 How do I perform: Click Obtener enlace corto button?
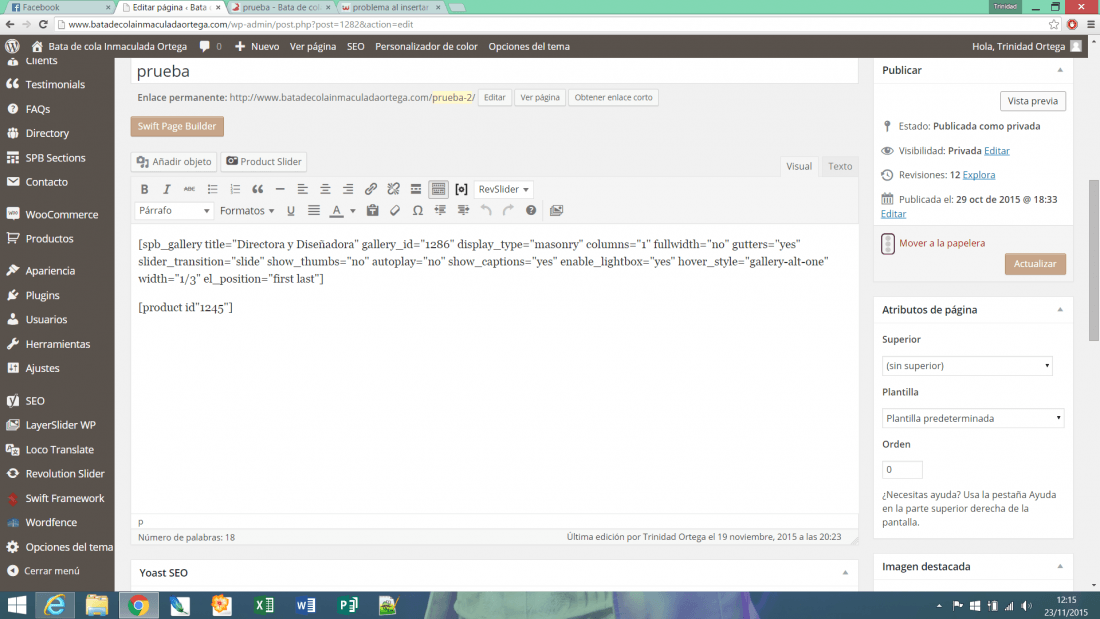pyautogui.click(x=613, y=98)
